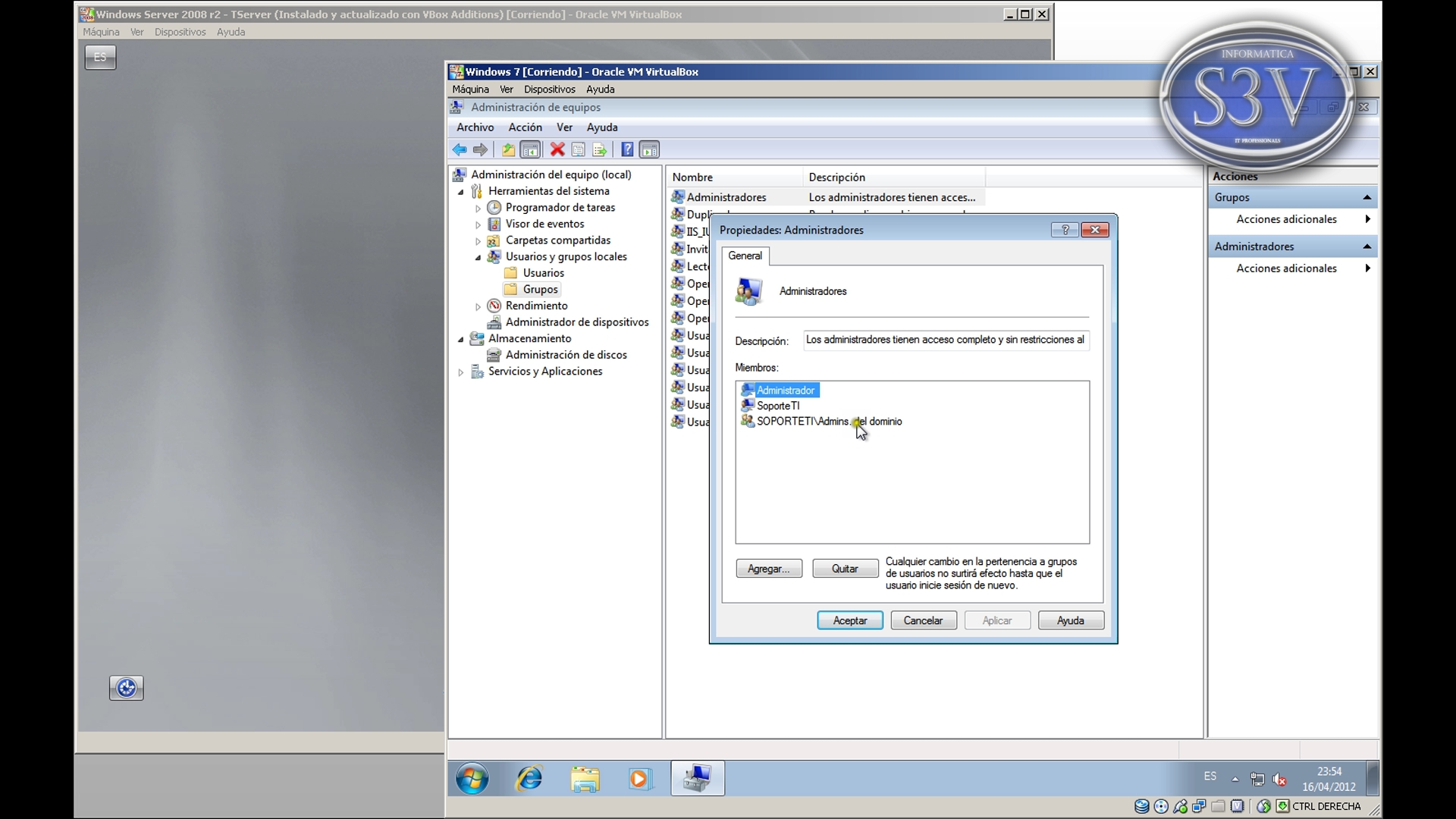Click the Up one level folder icon
Image resolution: width=1456 pixels, height=819 pixels.
(508, 150)
